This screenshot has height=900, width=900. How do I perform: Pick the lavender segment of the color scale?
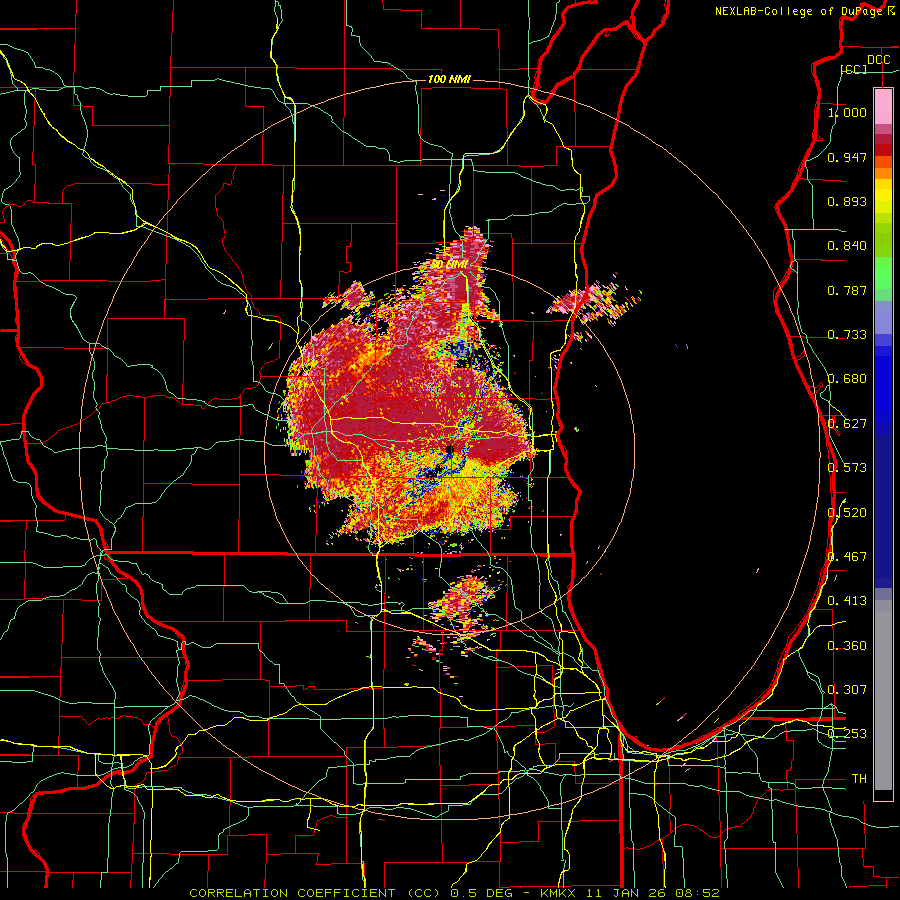883,317
